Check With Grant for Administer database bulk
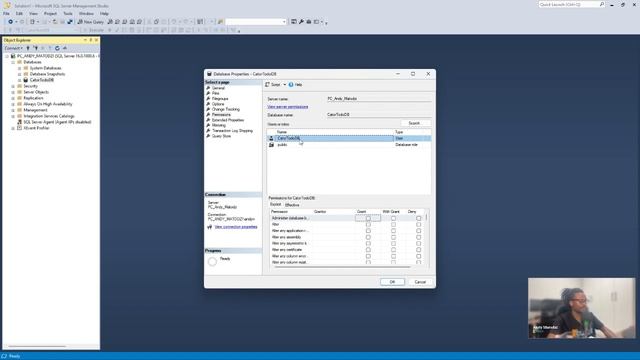This screenshot has width=640, height=360. [x=393, y=218]
